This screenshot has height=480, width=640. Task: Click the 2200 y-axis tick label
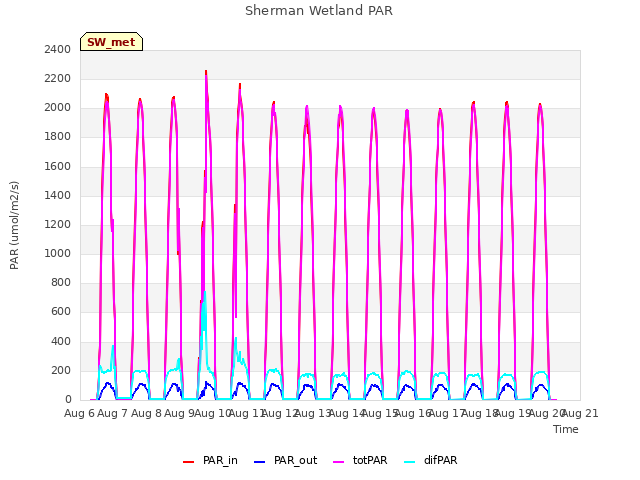pos(58,79)
